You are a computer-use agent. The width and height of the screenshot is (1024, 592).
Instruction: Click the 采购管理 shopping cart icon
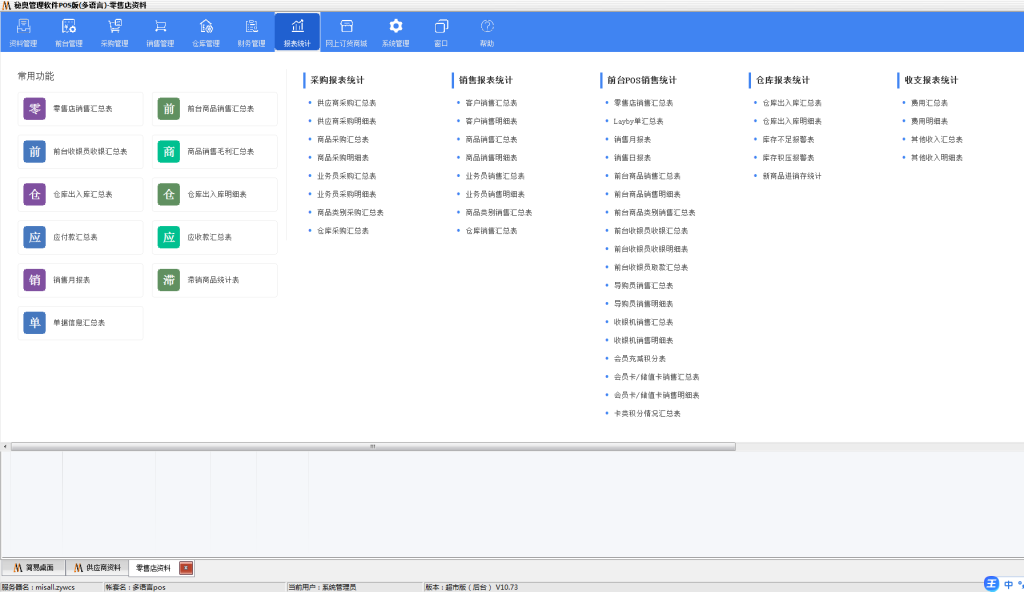pos(114,32)
